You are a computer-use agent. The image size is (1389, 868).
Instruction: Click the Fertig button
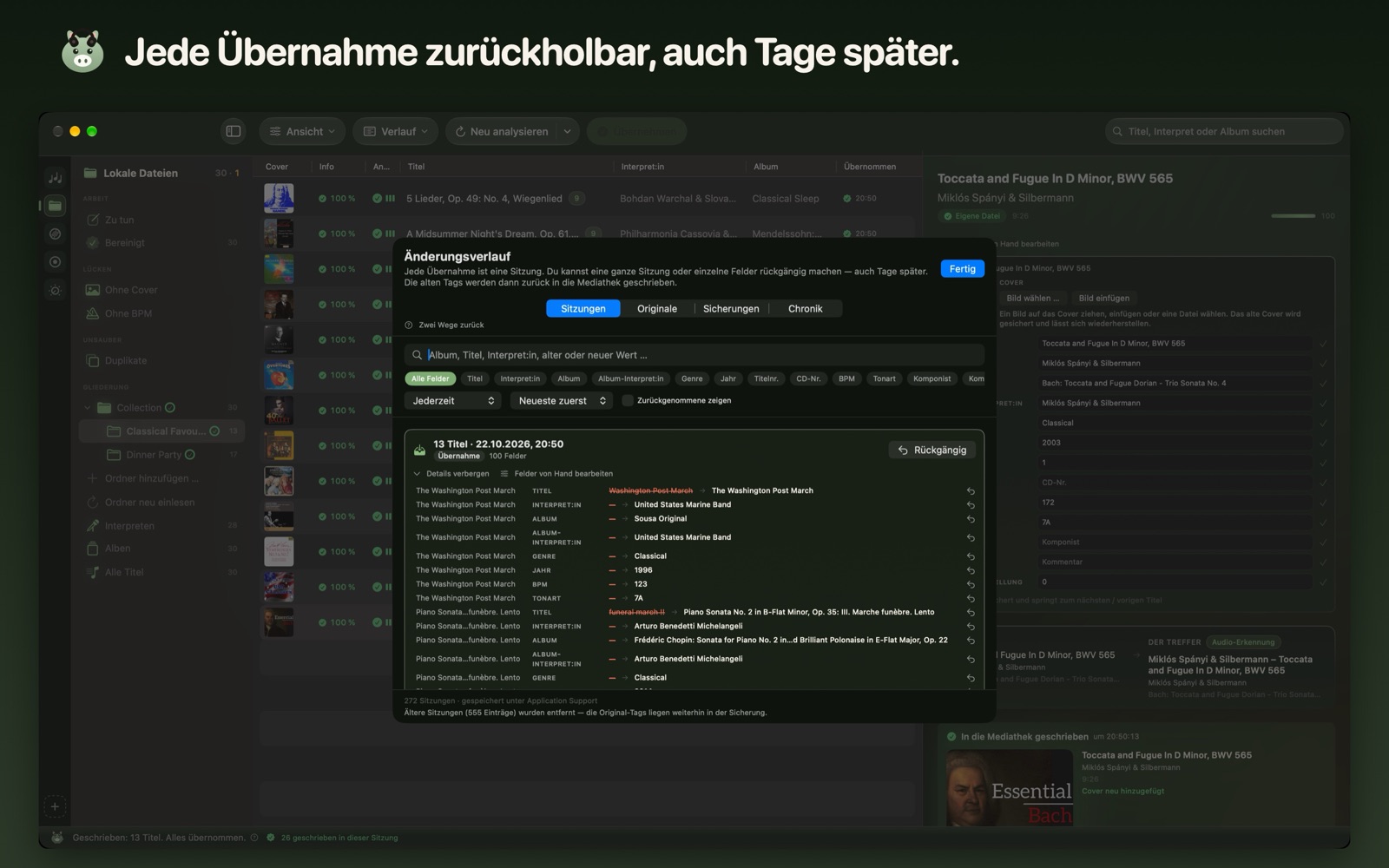point(962,269)
